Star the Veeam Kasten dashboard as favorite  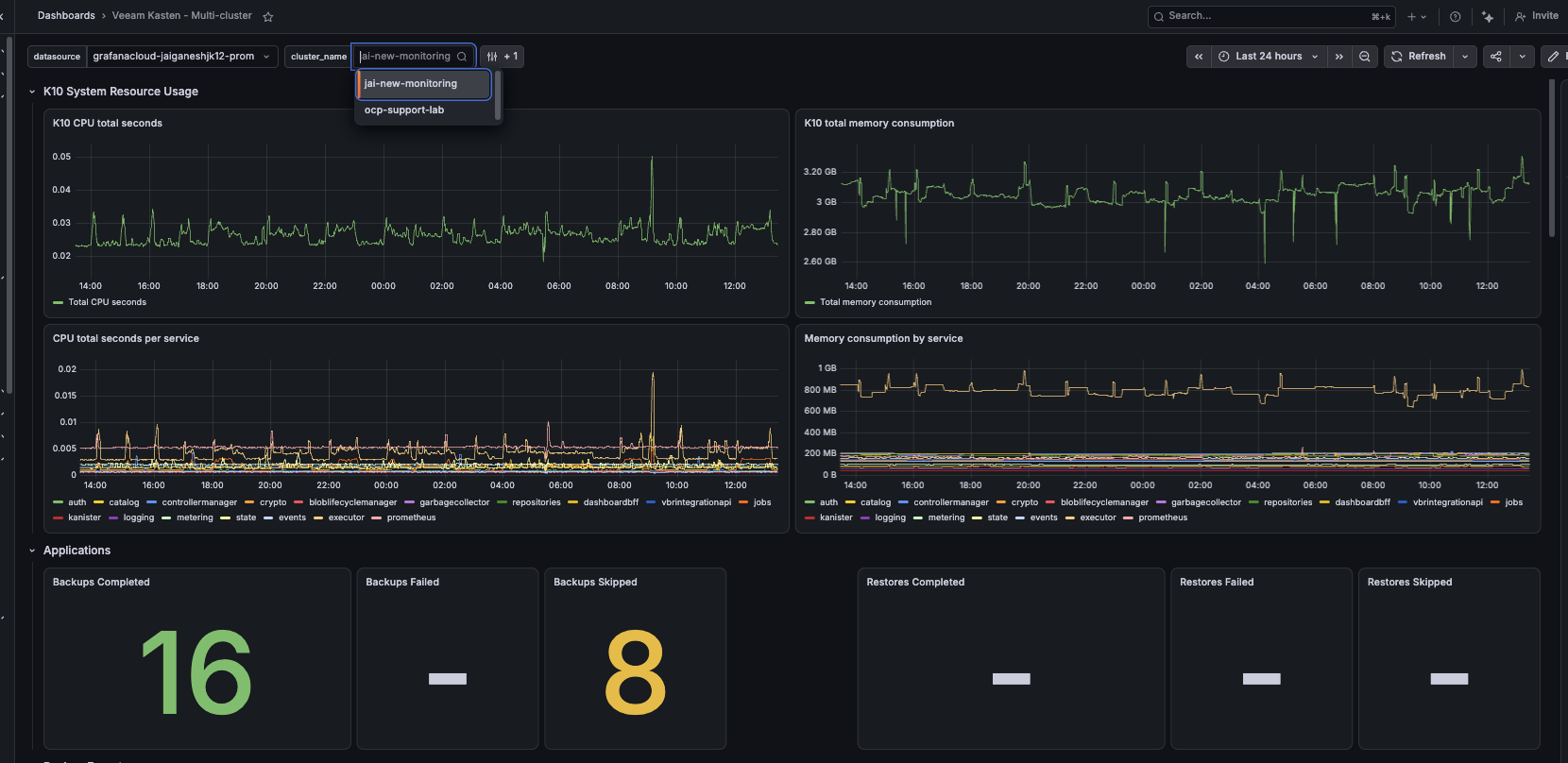(x=268, y=17)
